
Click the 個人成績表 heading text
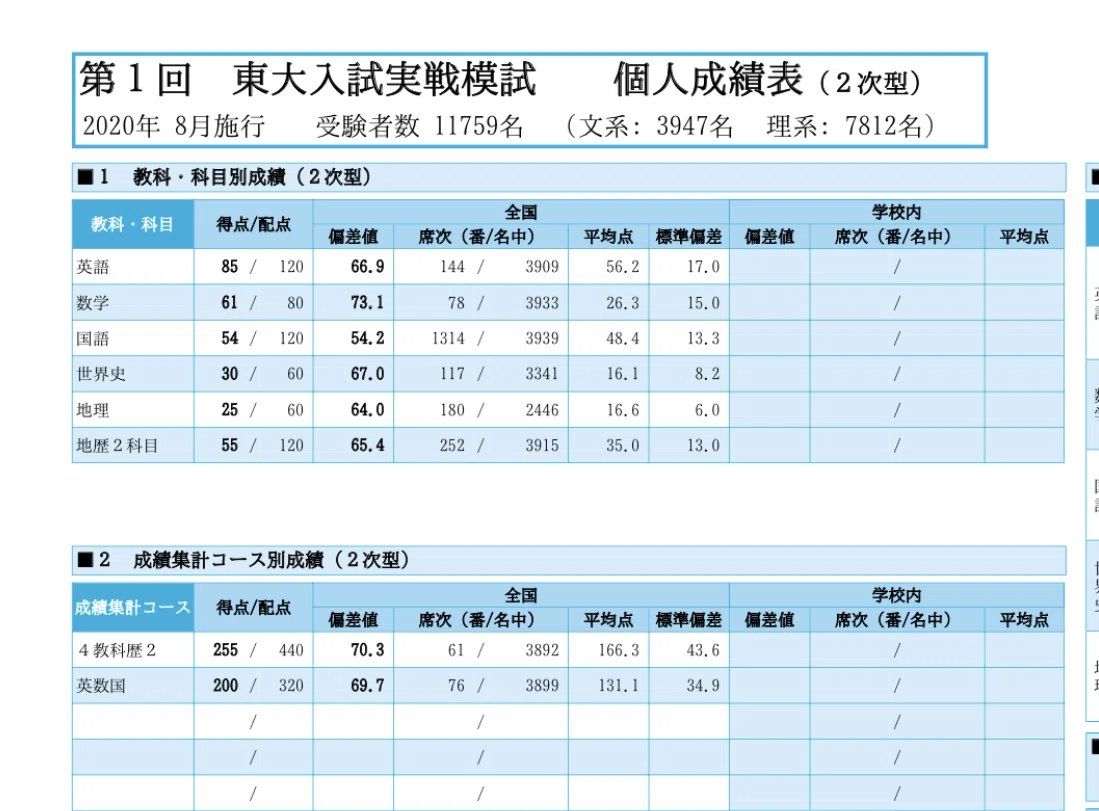pos(708,79)
